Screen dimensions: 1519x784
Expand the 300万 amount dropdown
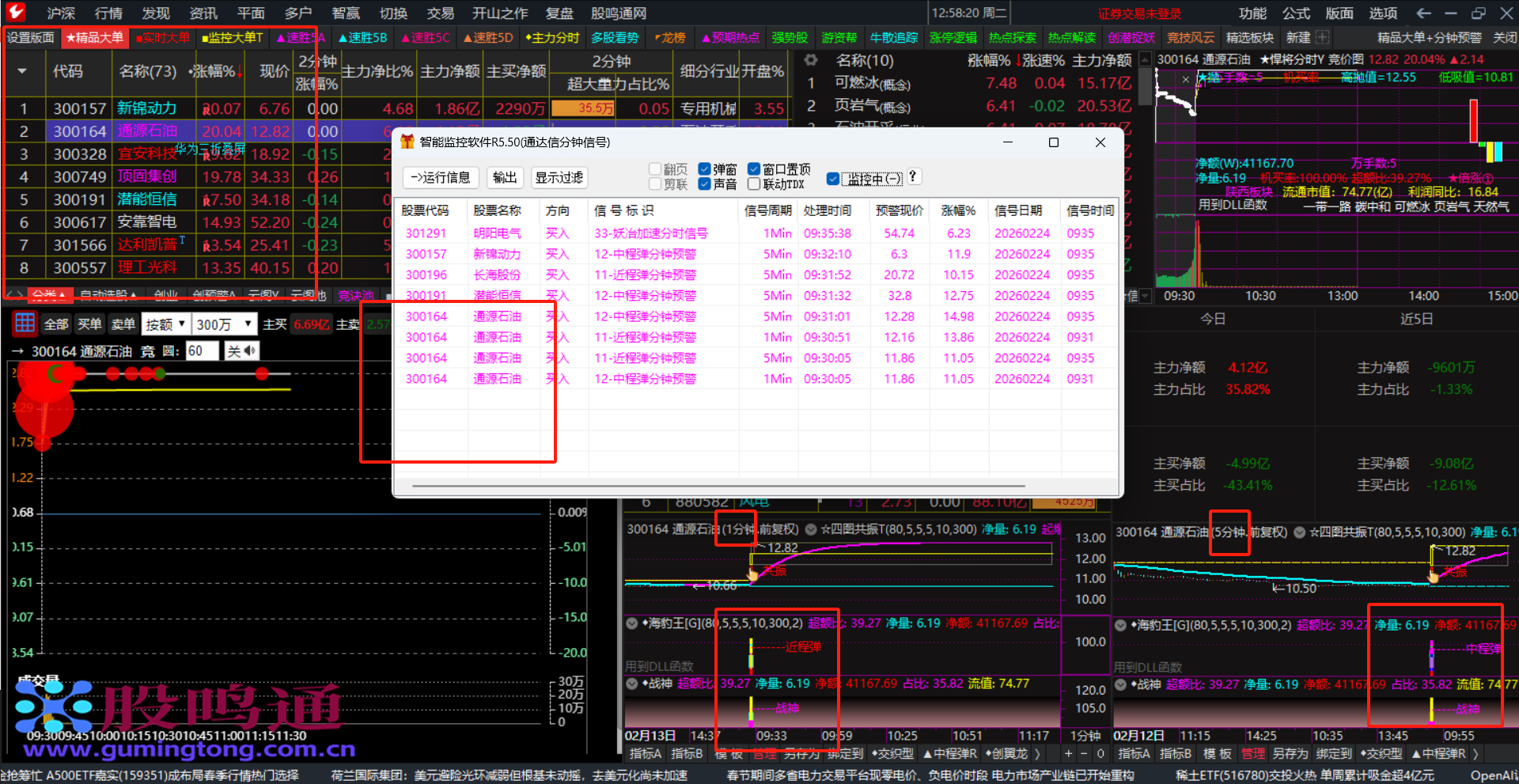tap(225, 324)
